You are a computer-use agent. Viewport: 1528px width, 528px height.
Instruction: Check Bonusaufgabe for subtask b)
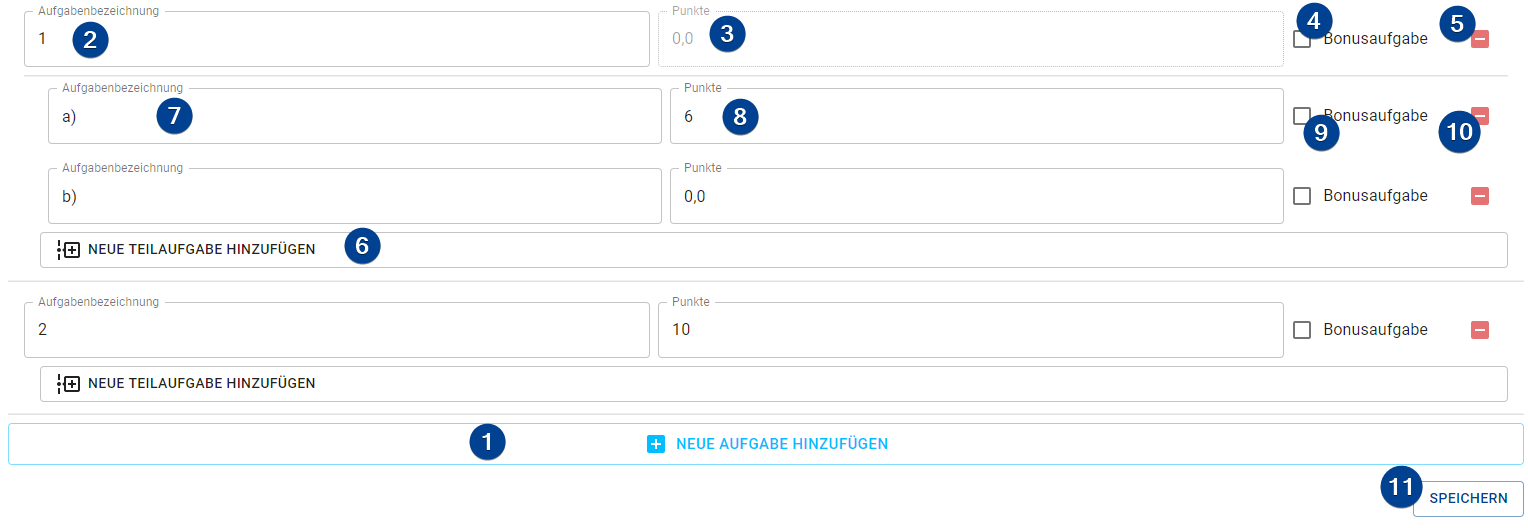(x=1302, y=196)
